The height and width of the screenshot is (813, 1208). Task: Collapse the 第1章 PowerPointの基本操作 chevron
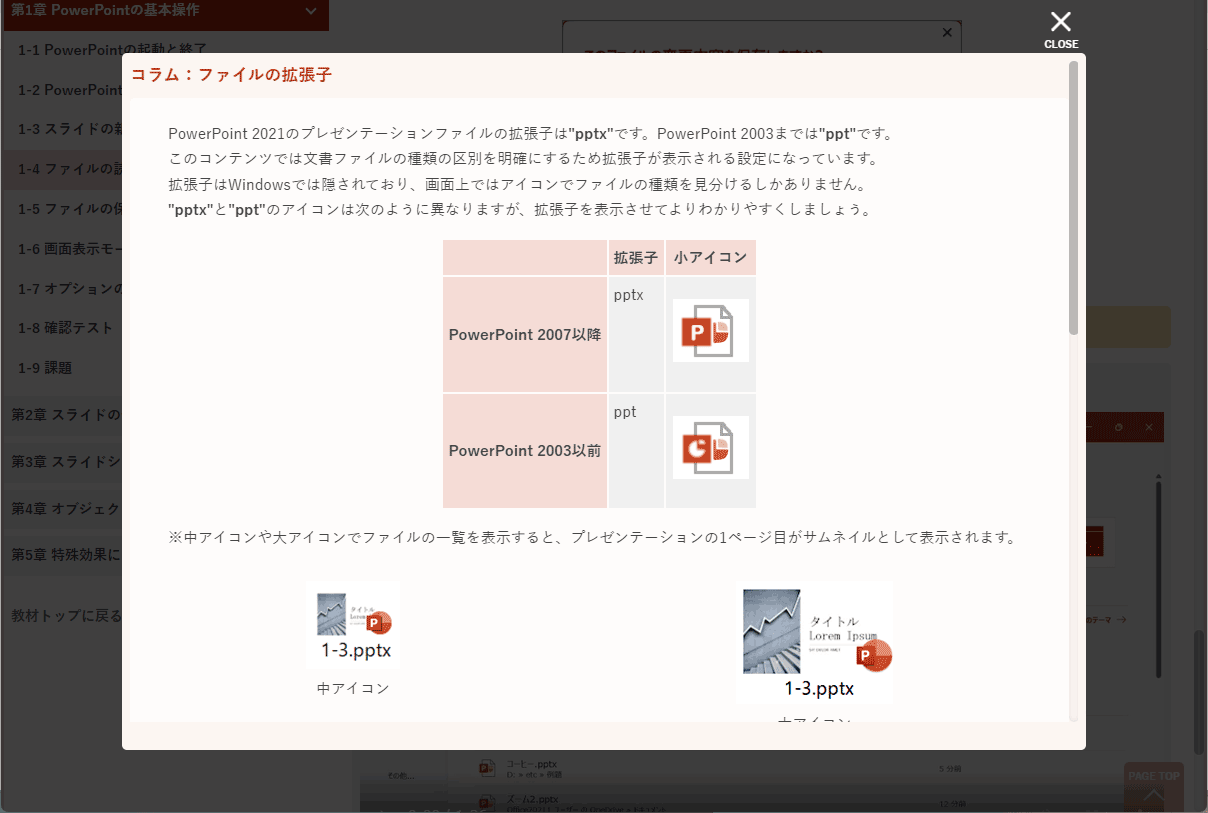[311, 12]
